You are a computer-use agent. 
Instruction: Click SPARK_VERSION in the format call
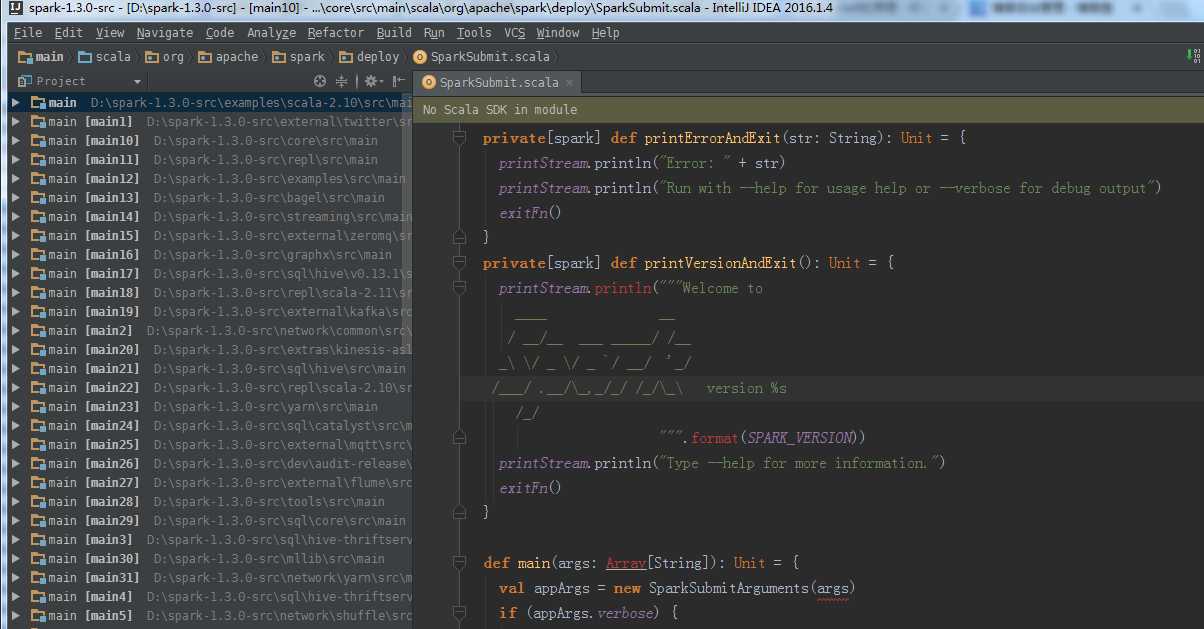tap(803, 438)
